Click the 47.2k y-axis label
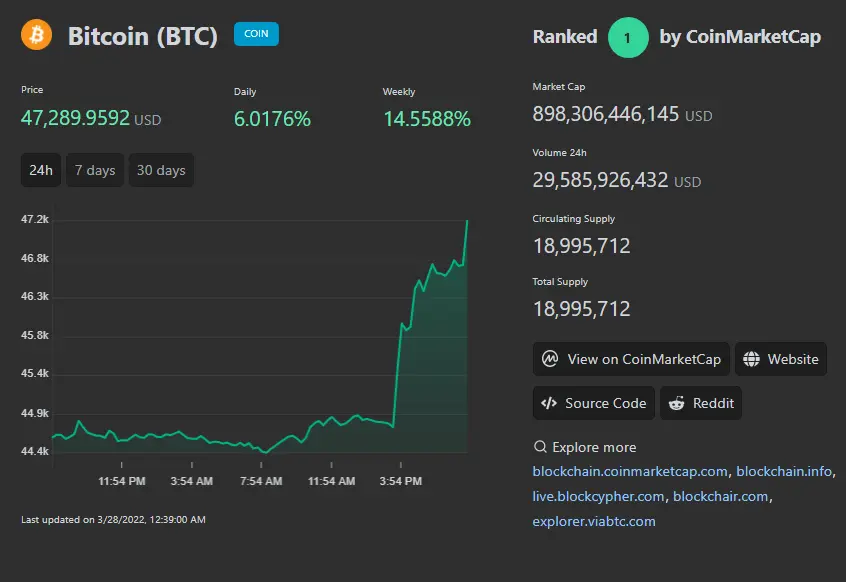This screenshot has width=846, height=582. [x=35, y=219]
